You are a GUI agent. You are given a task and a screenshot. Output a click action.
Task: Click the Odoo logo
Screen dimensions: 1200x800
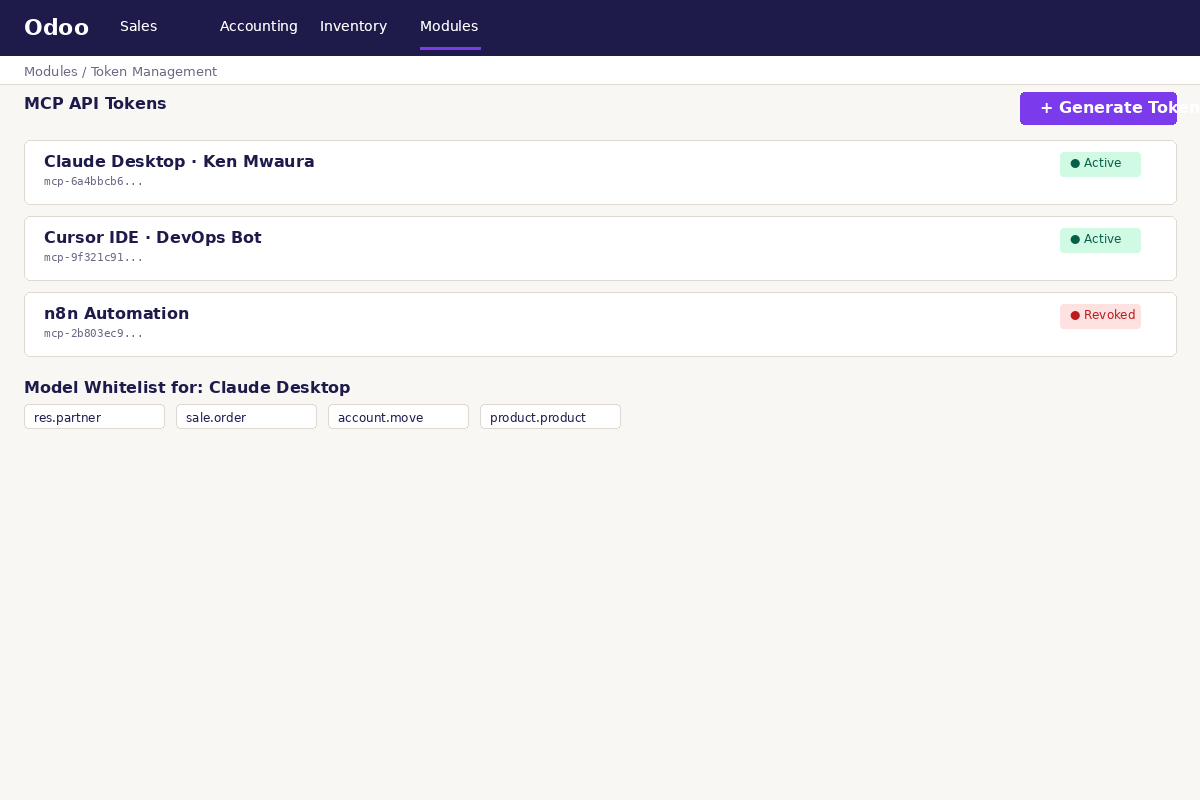(56, 27)
